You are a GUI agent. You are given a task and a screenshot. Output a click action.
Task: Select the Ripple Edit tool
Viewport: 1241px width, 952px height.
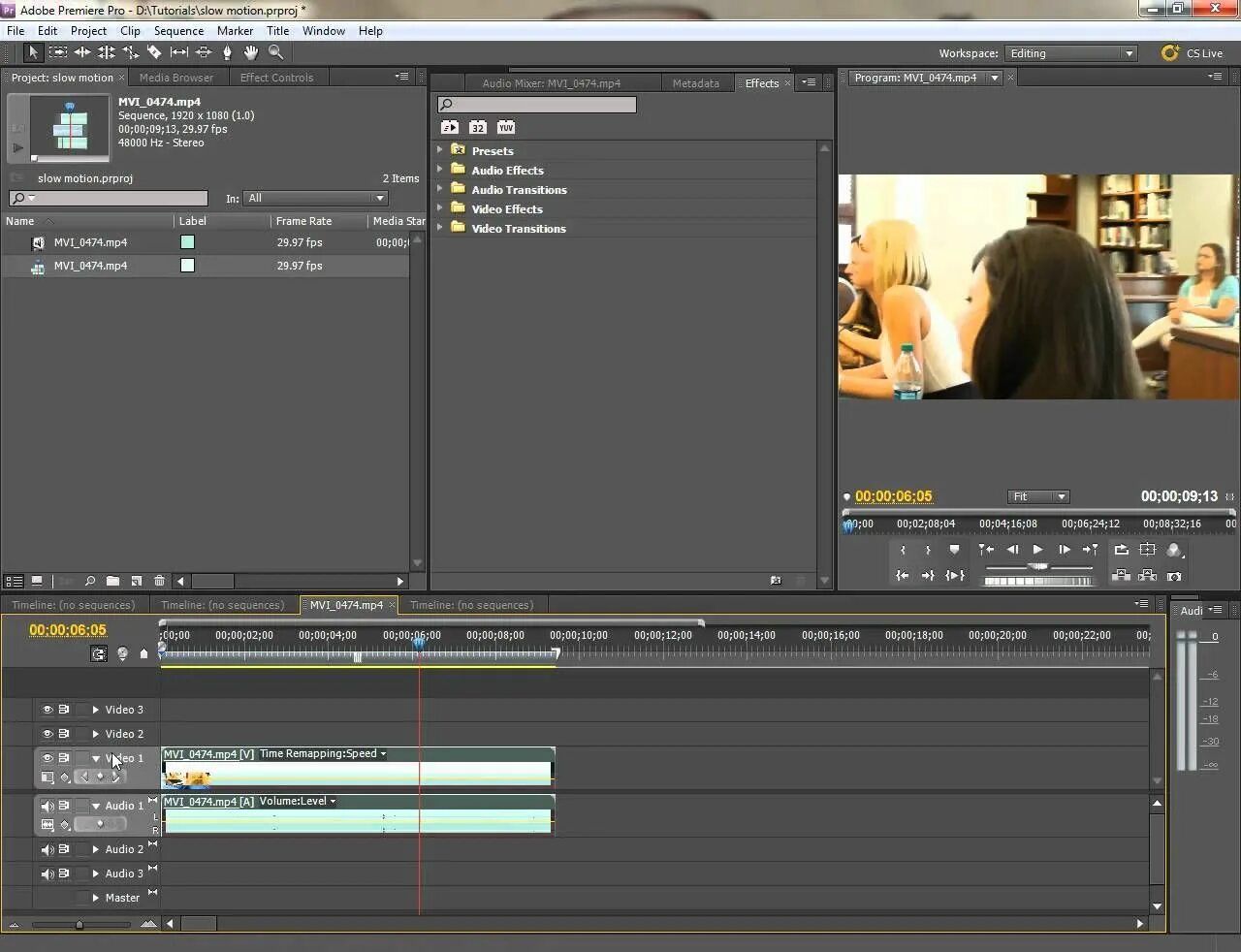click(x=82, y=52)
